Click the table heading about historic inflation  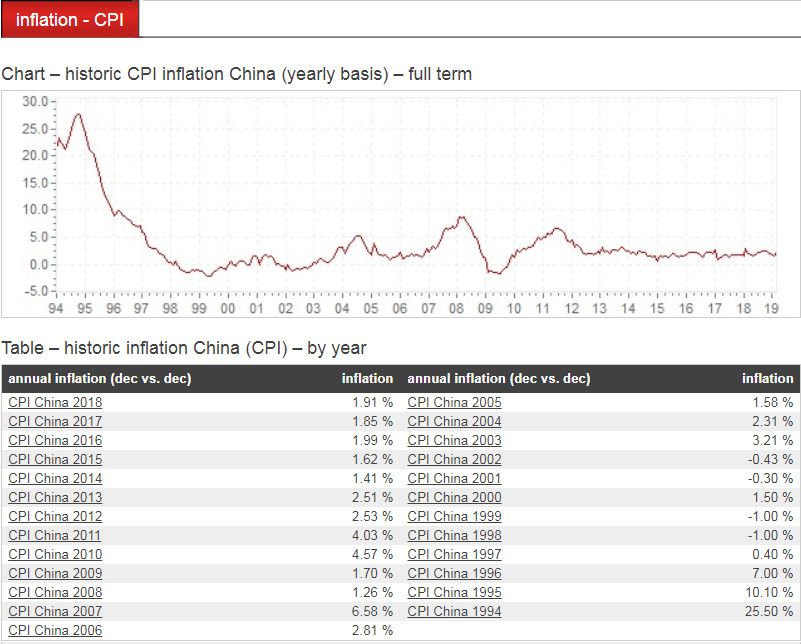(x=184, y=348)
